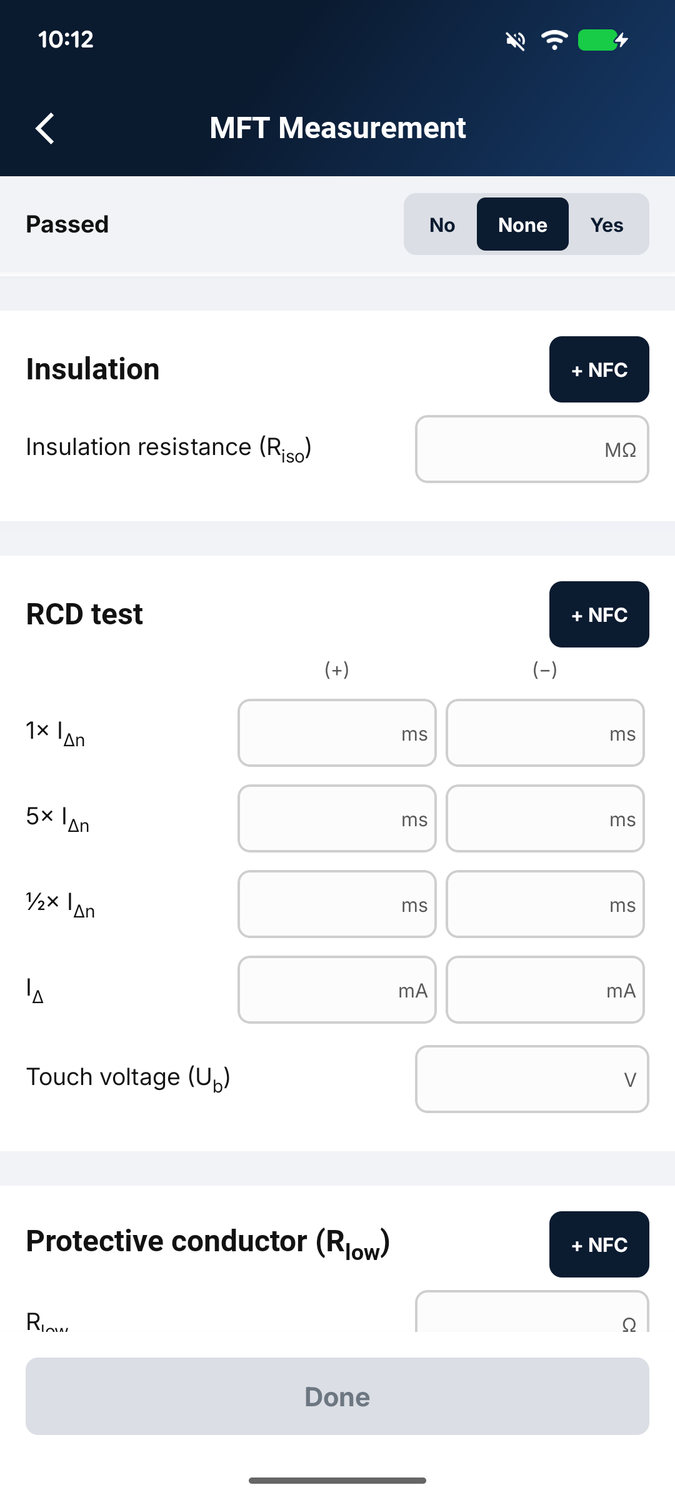This screenshot has height=1500, width=675.
Task: Focus the Insulation resistance MΩ field
Action: tap(532, 449)
